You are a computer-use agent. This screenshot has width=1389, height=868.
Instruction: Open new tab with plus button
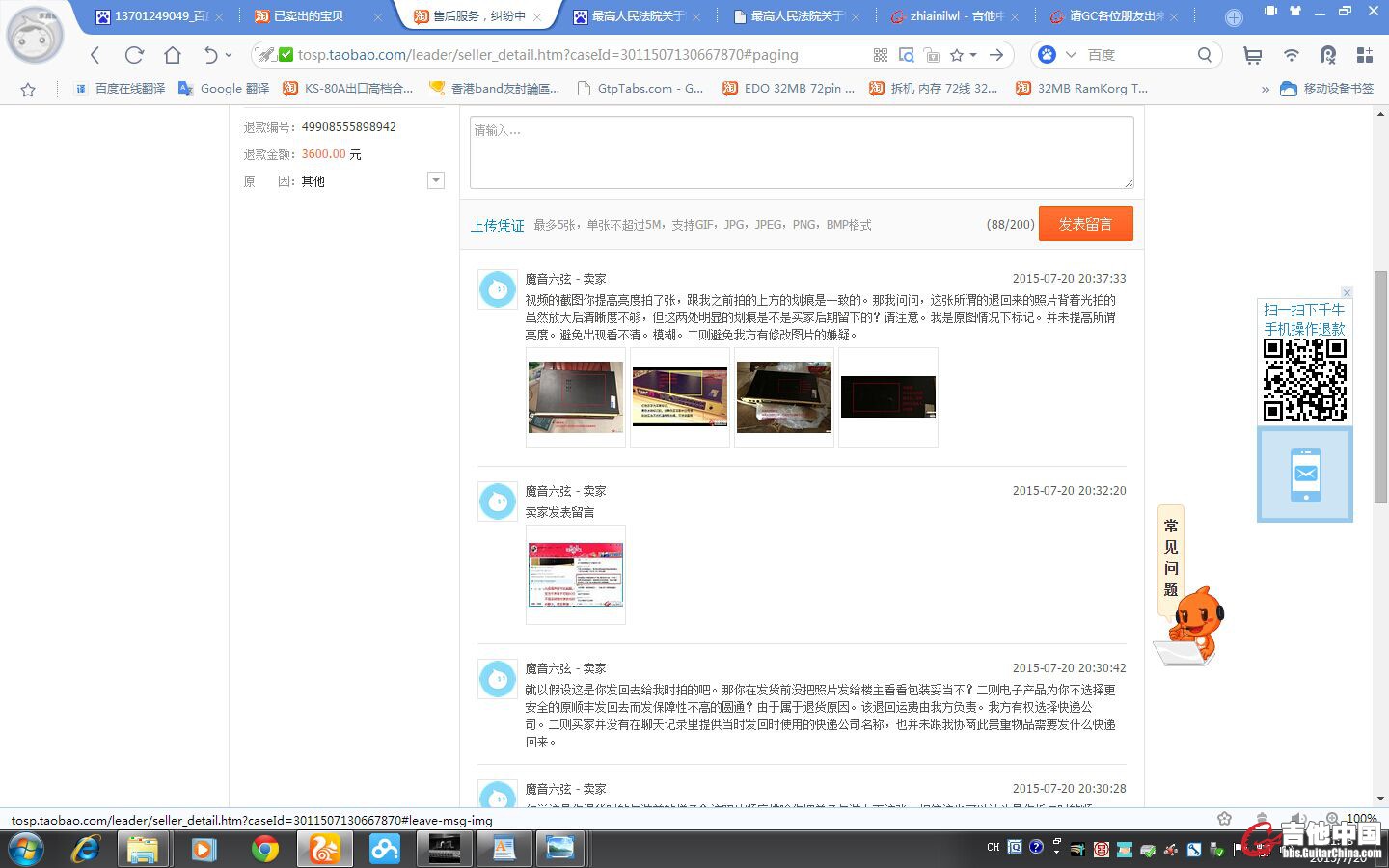(1234, 17)
